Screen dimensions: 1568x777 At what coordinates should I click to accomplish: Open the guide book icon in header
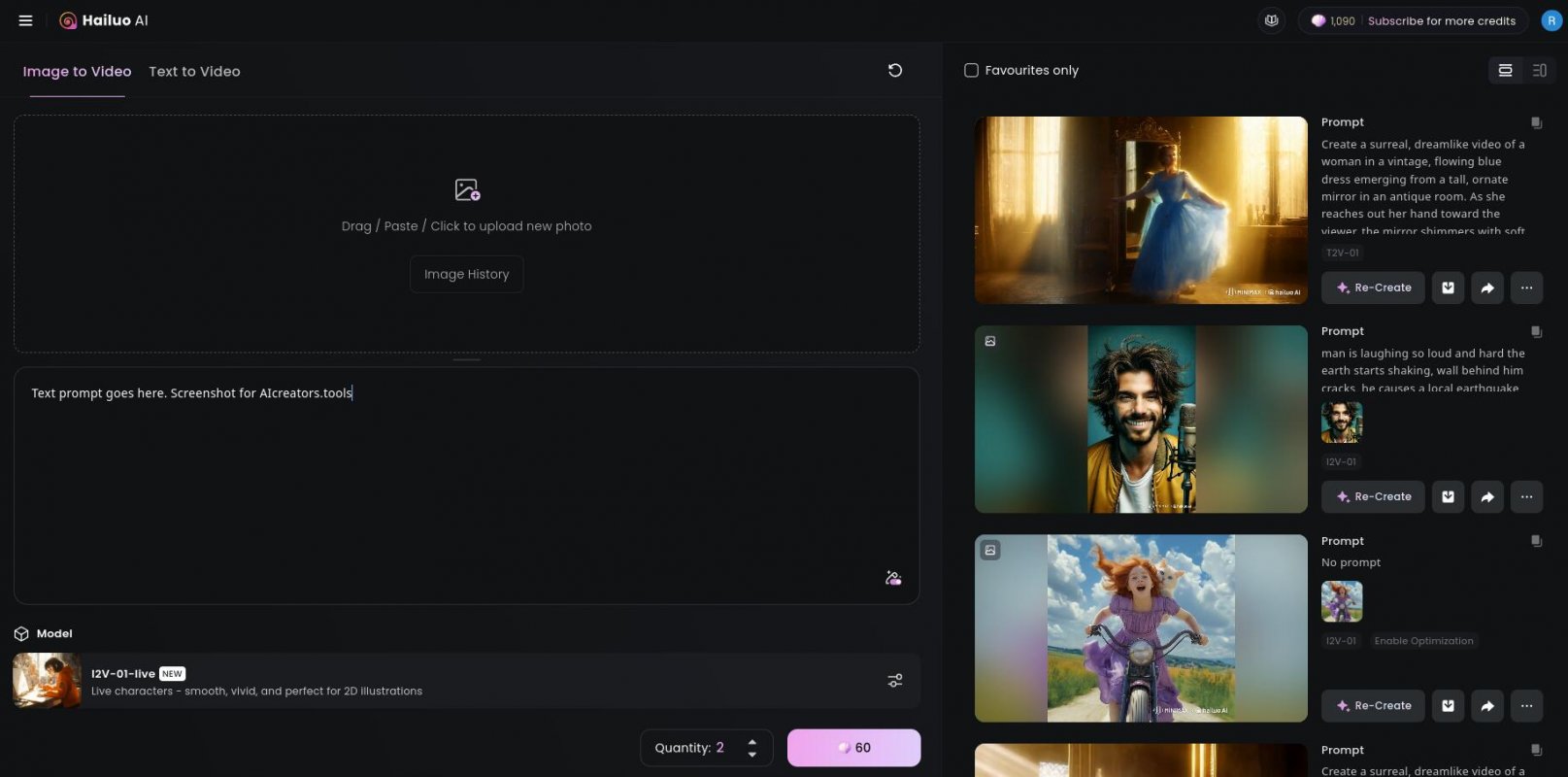point(1271,20)
